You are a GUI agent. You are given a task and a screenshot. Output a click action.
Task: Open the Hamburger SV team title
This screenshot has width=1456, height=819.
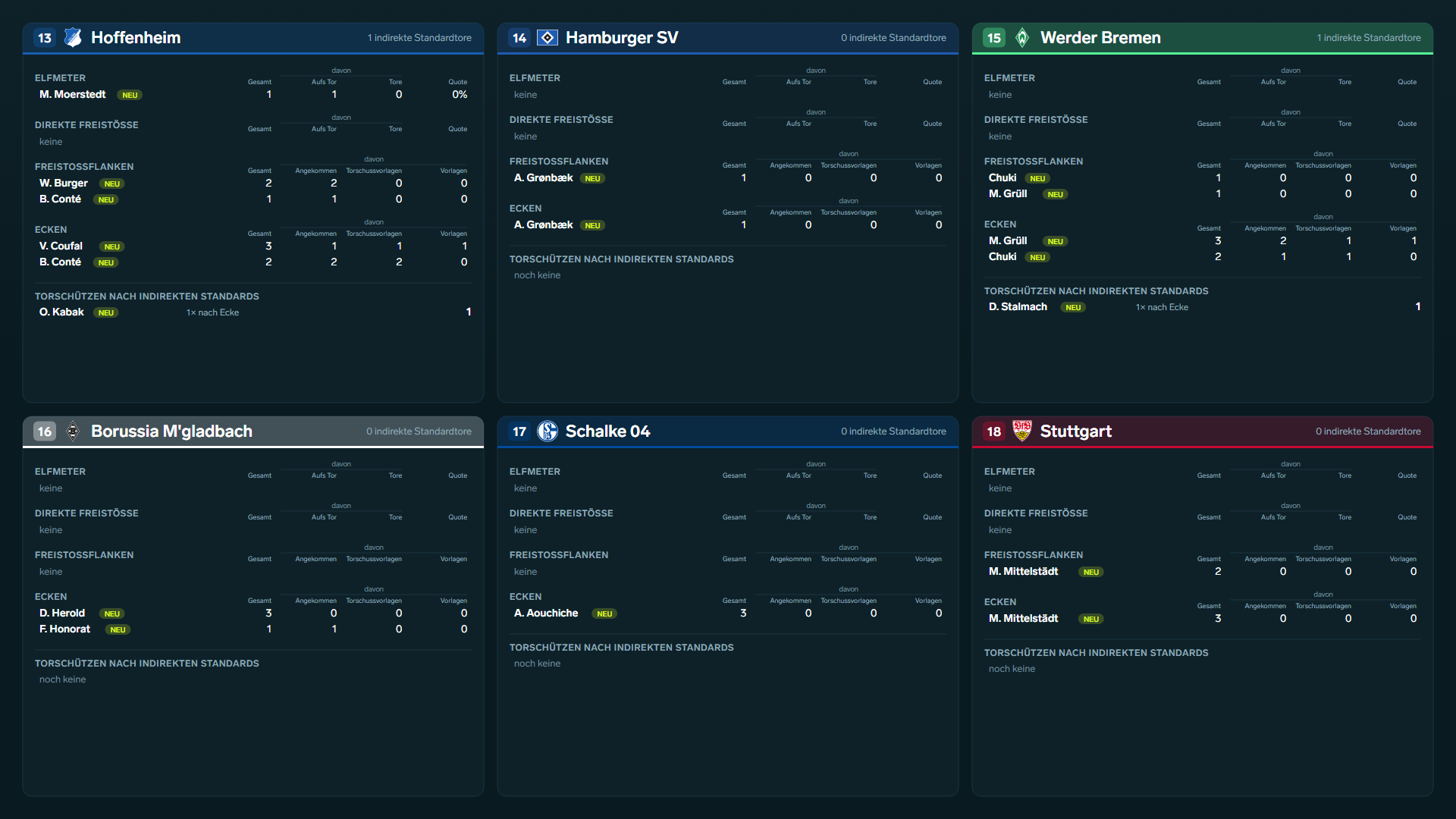click(x=622, y=38)
